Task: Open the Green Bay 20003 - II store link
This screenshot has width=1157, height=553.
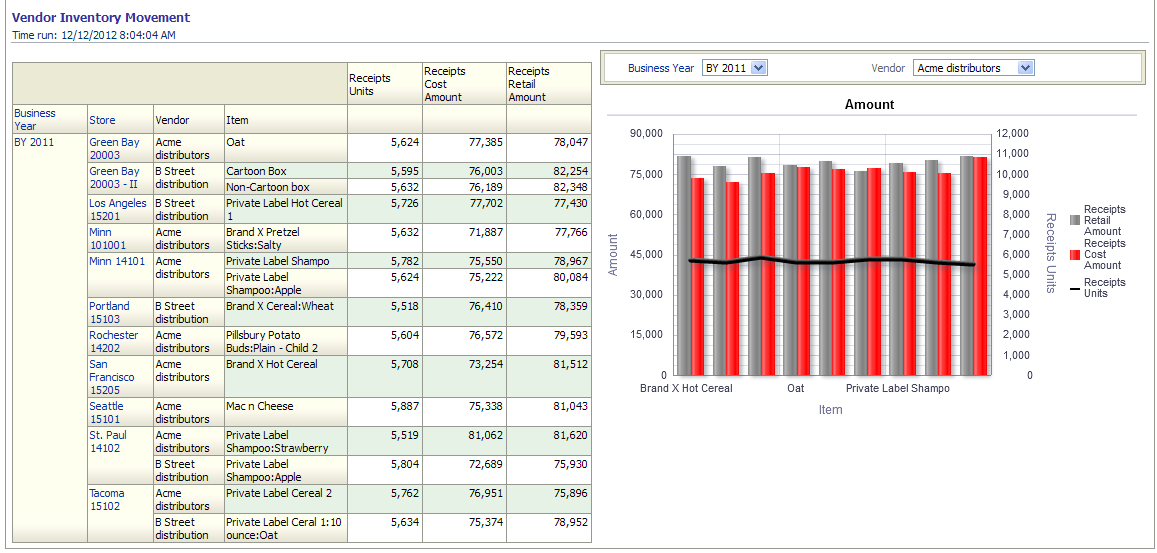Action: [x=114, y=177]
